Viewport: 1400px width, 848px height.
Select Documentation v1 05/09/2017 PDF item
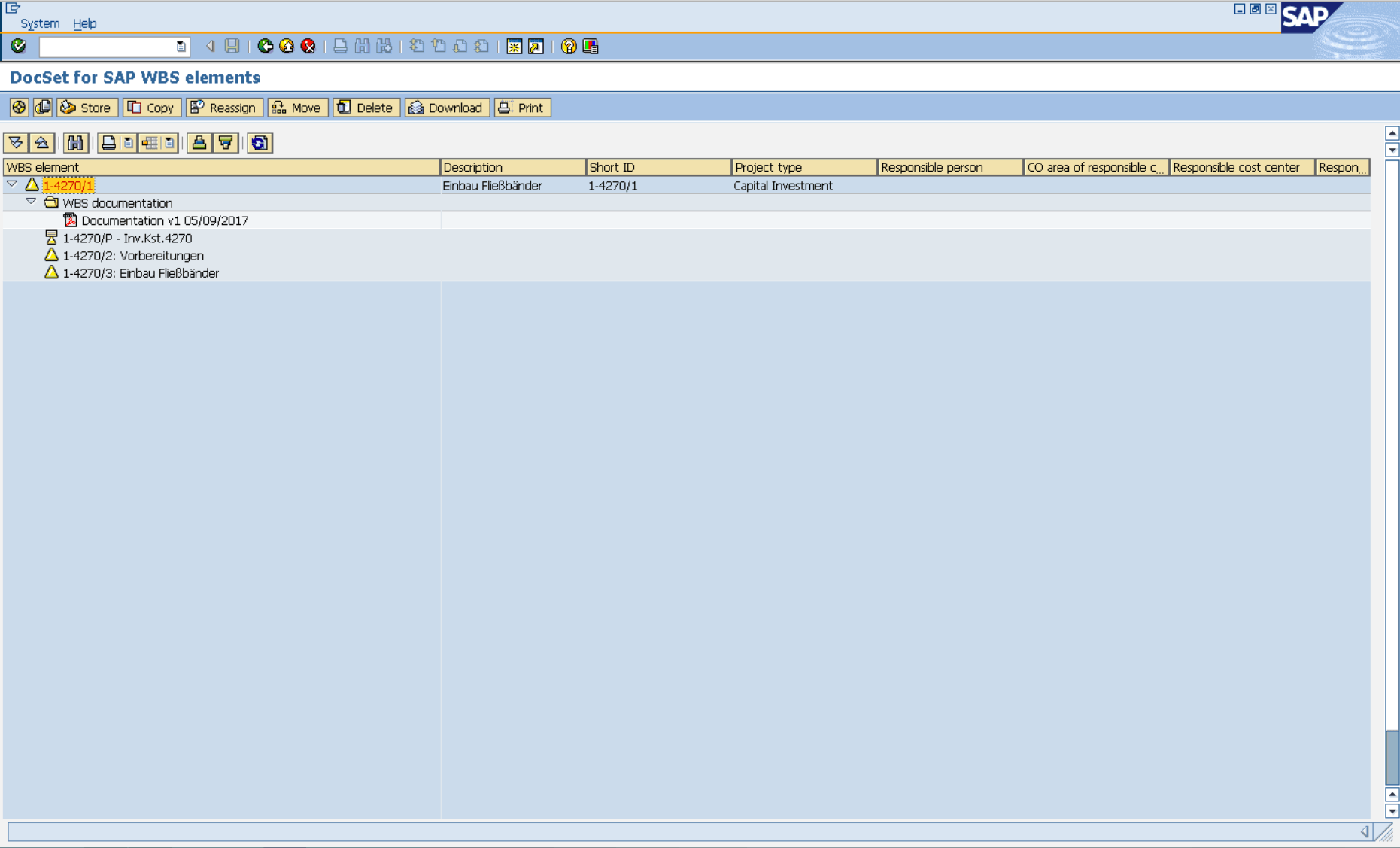164,220
